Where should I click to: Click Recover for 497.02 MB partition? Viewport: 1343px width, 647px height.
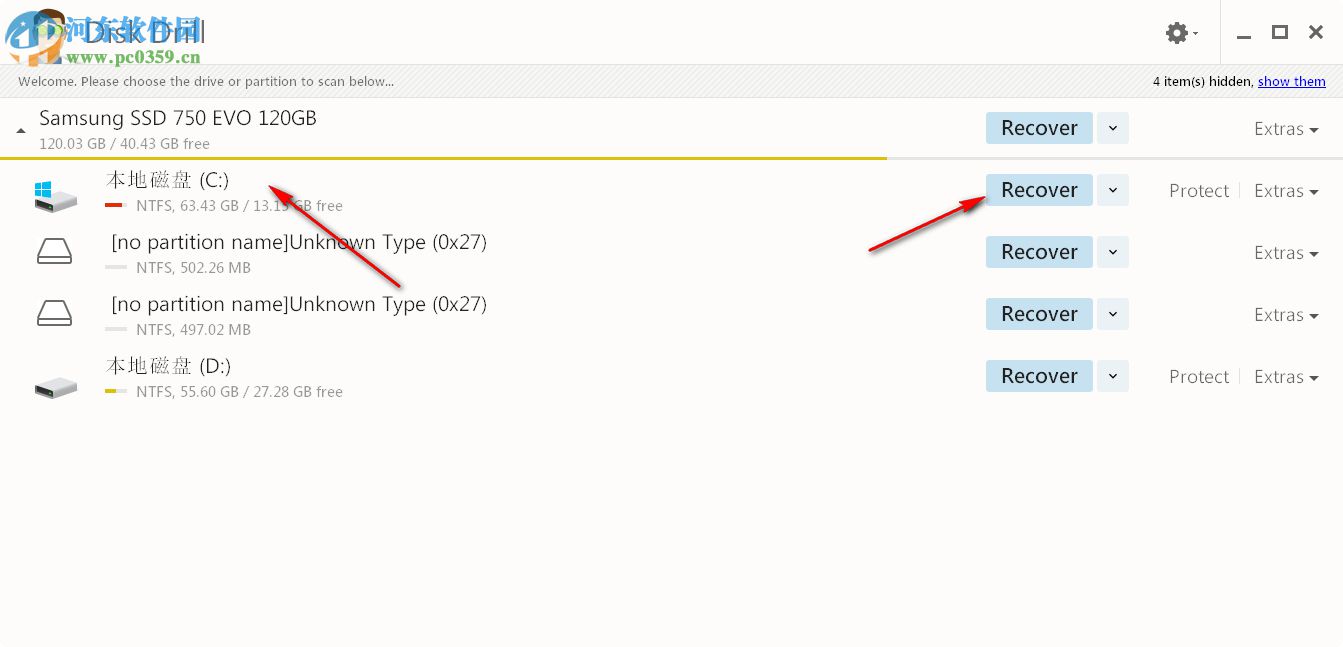point(1039,314)
